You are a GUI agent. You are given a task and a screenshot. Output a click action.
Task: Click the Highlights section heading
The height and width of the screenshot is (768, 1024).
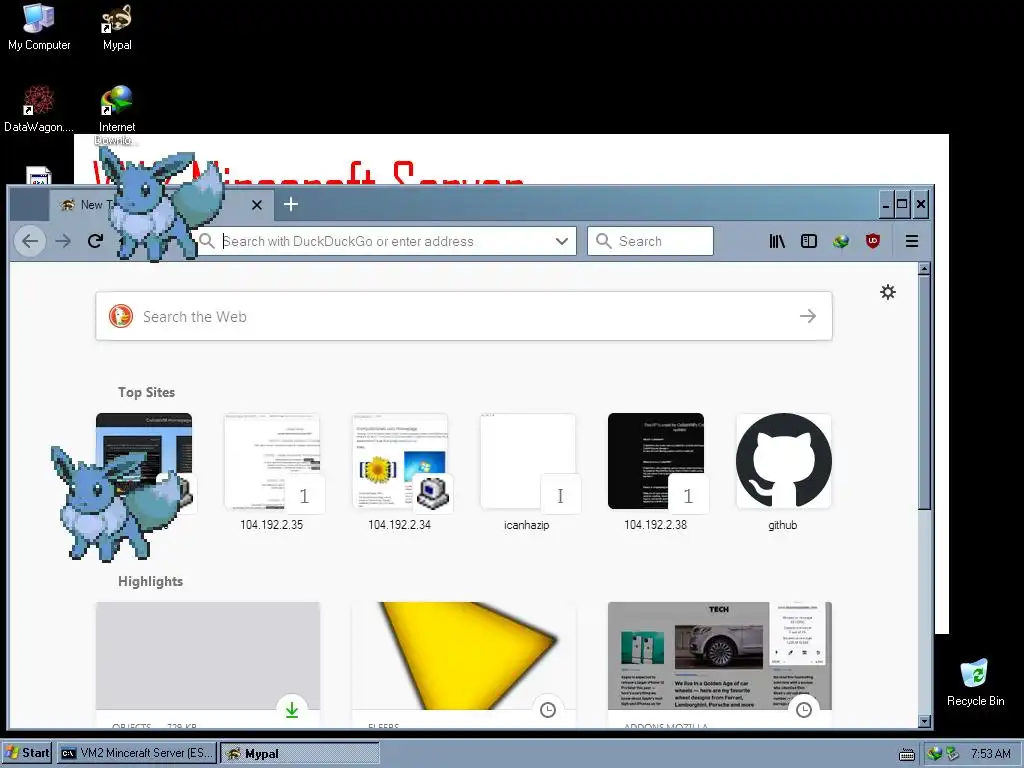tap(150, 581)
